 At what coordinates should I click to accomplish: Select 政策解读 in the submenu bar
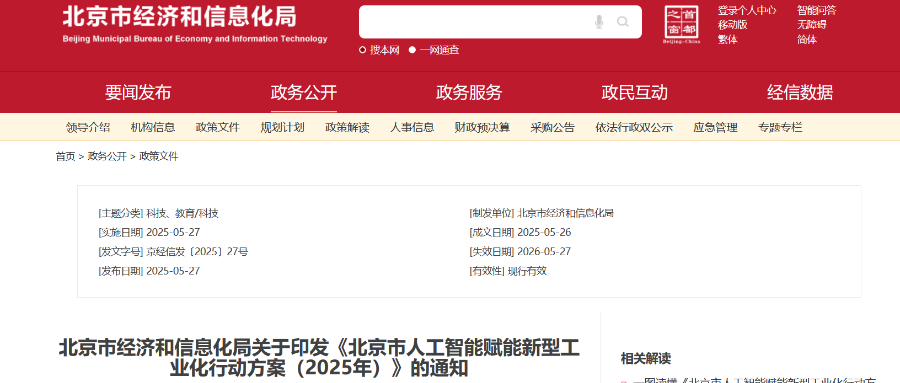click(347, 127)
